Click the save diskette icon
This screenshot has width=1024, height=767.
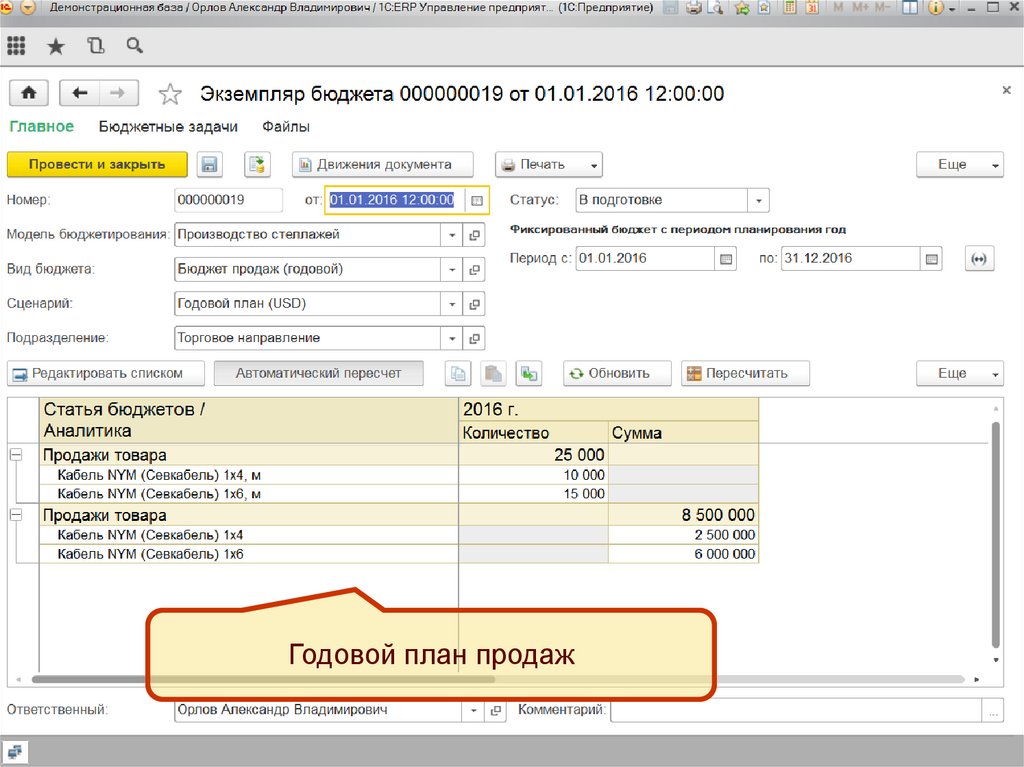(x=209, y=165)
